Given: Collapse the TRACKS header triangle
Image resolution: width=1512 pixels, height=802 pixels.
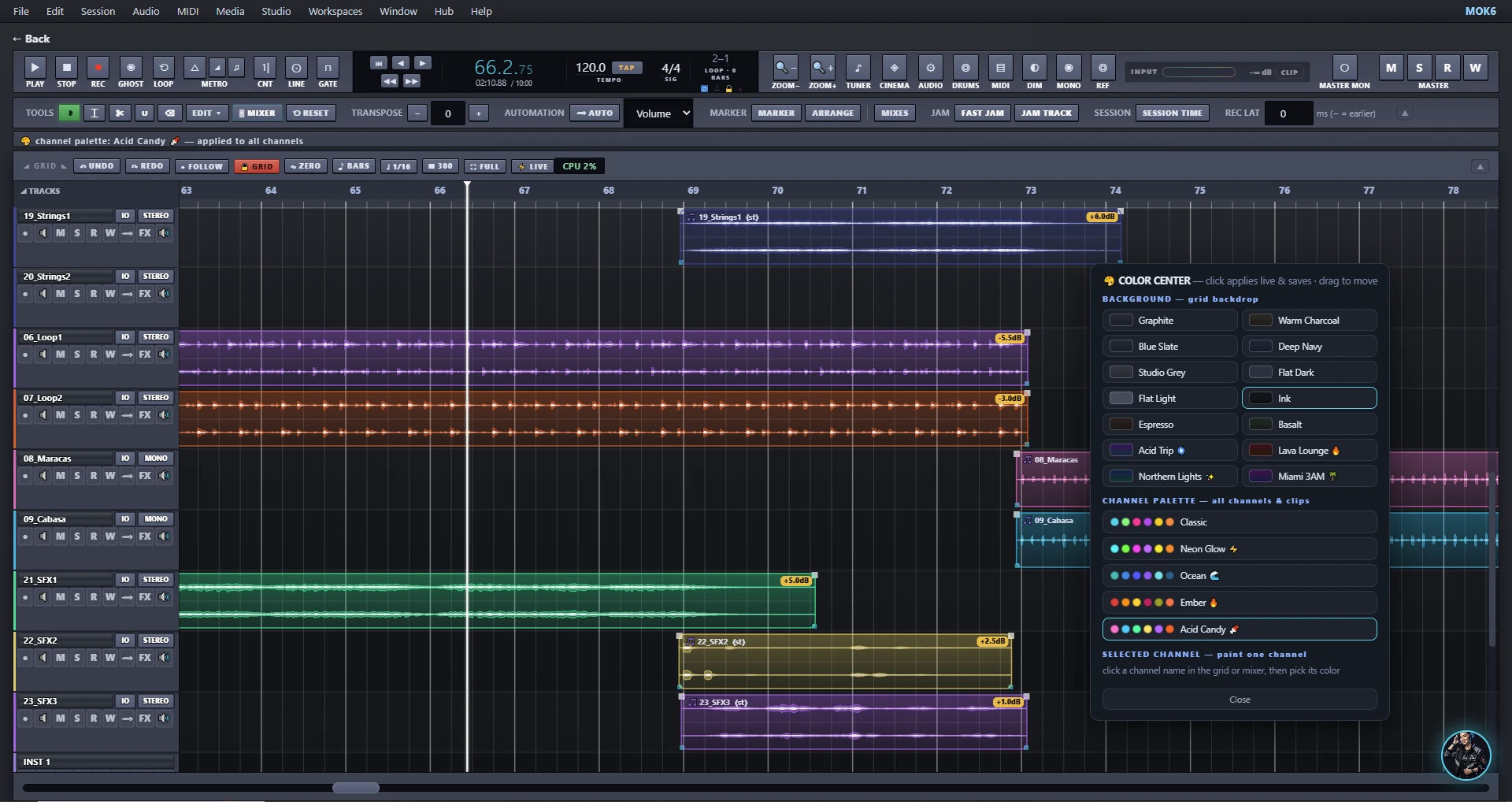Looking at the screenshot, I should point(24,191).
